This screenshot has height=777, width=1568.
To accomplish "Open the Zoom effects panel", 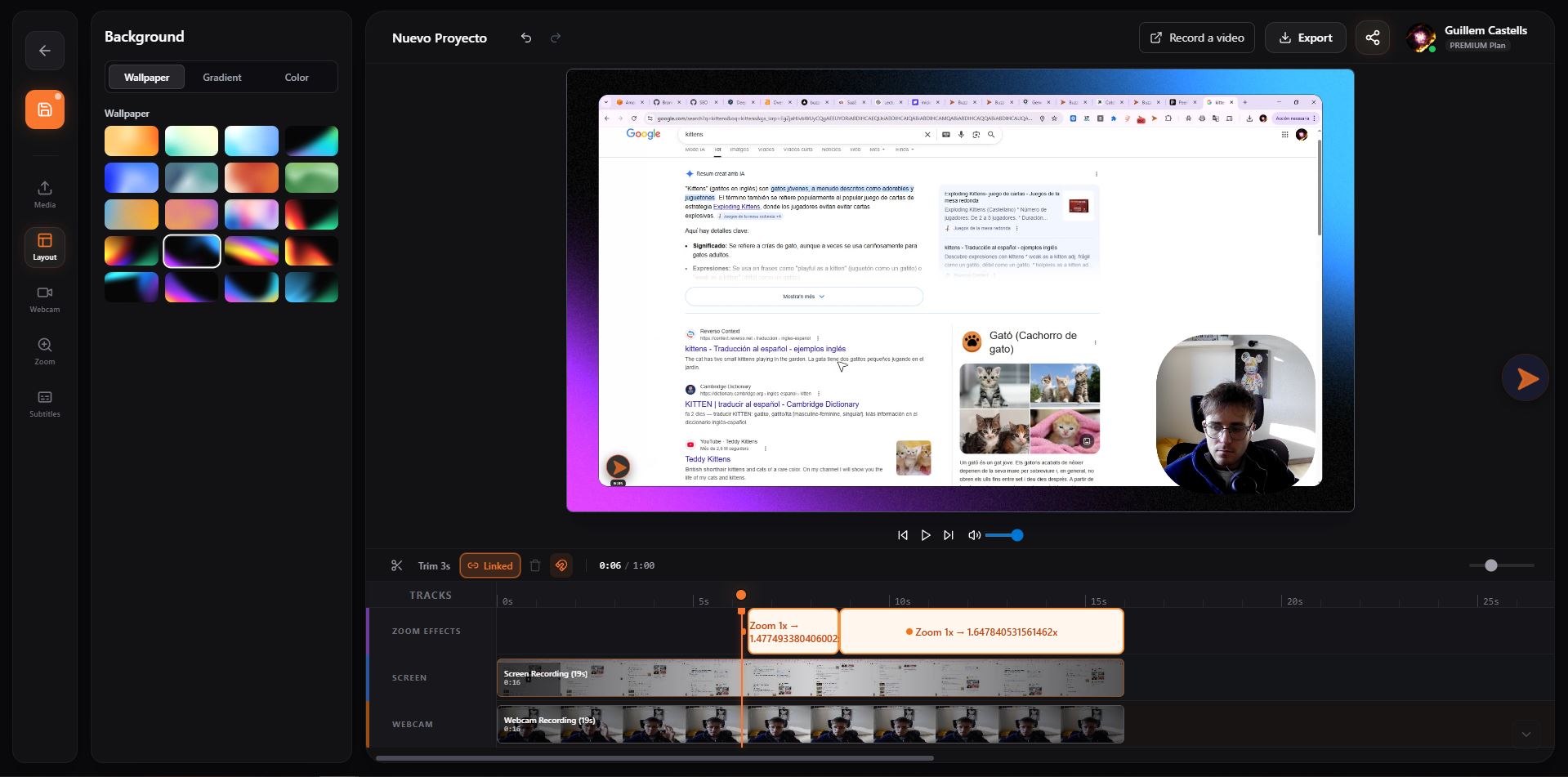I will coord(44,350).
